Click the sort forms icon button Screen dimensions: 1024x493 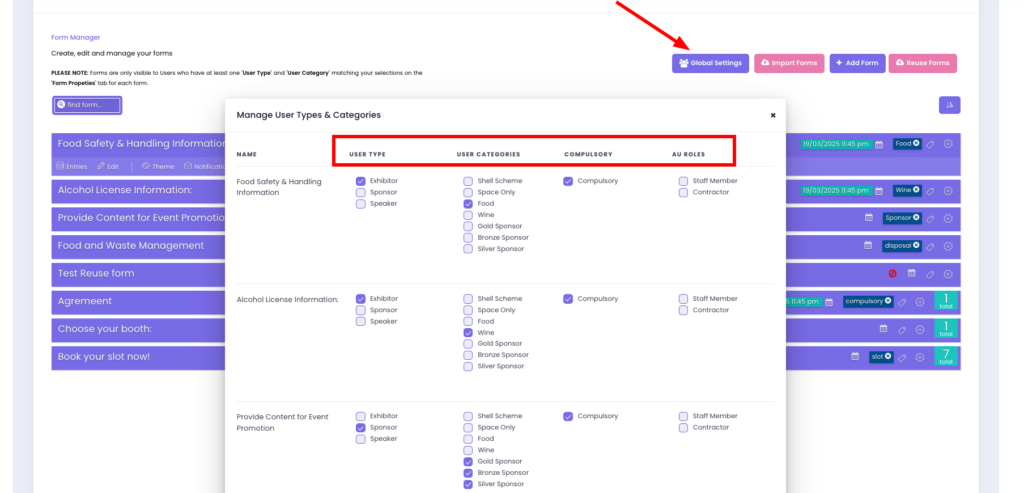click(x=949, y=105)
